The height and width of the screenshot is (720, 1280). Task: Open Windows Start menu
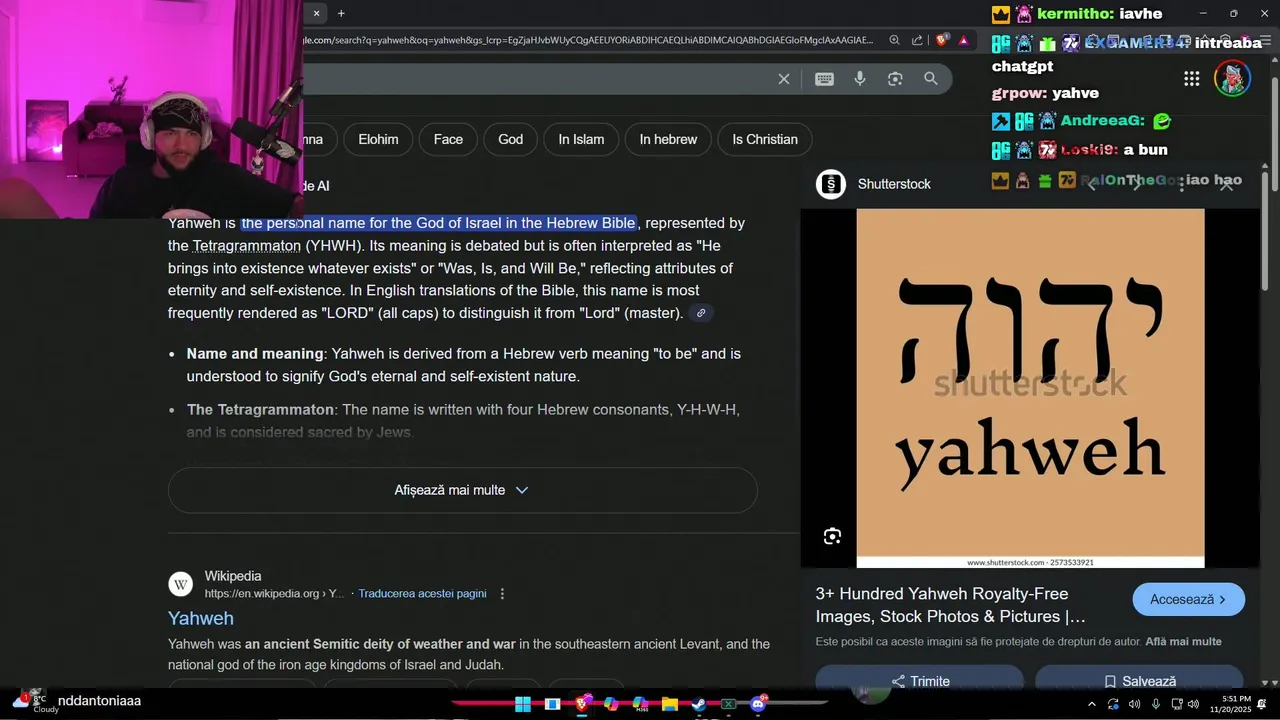click(523, 704)
